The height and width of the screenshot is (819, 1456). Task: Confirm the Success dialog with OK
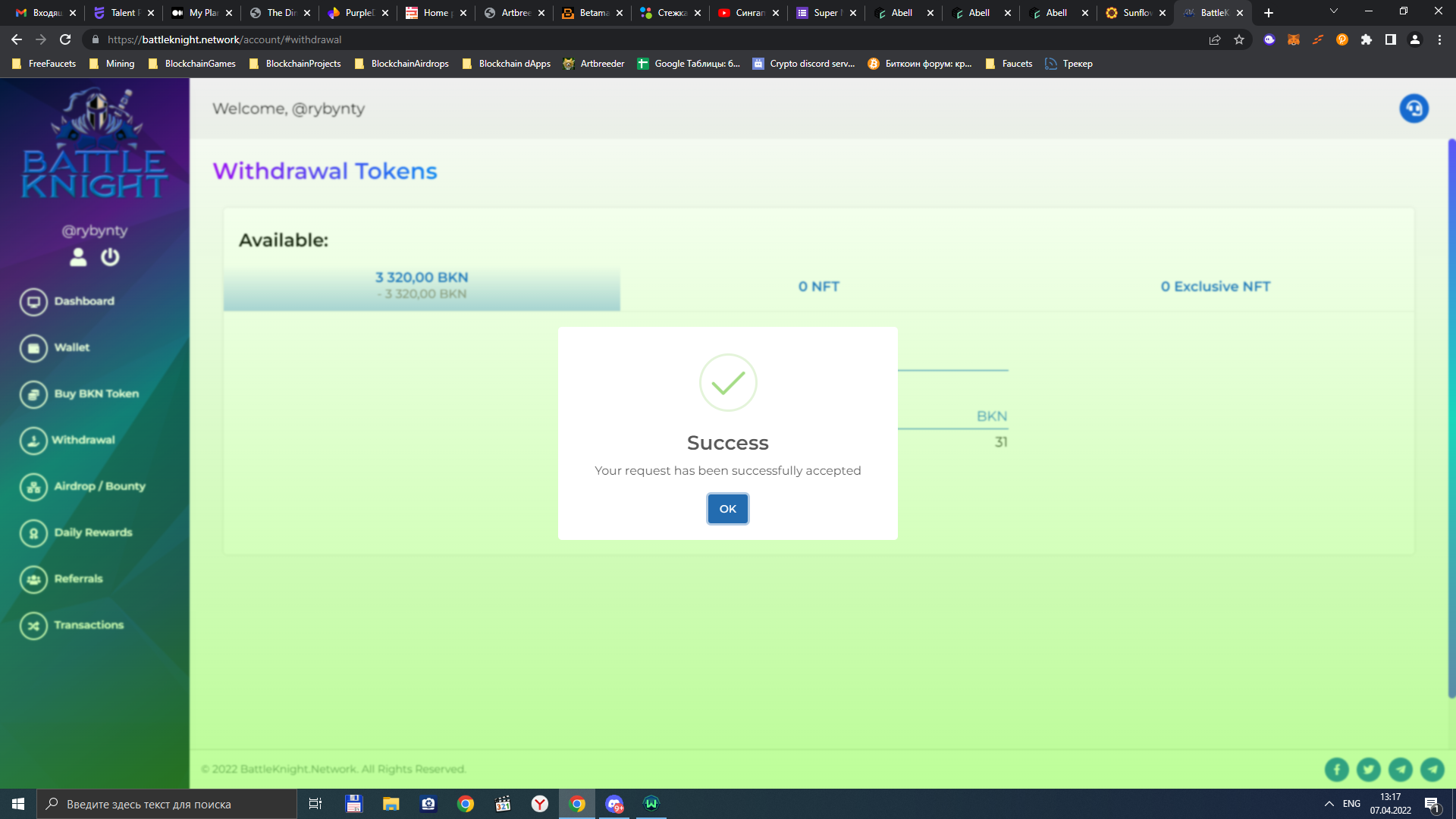pyautogui.click(x=727, y=509)
